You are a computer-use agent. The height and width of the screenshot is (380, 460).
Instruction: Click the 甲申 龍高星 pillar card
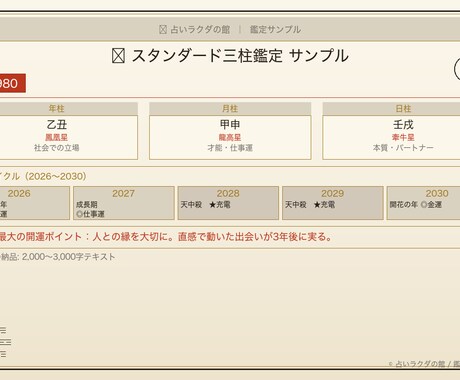pyautogui.click(x=230, y=137)
